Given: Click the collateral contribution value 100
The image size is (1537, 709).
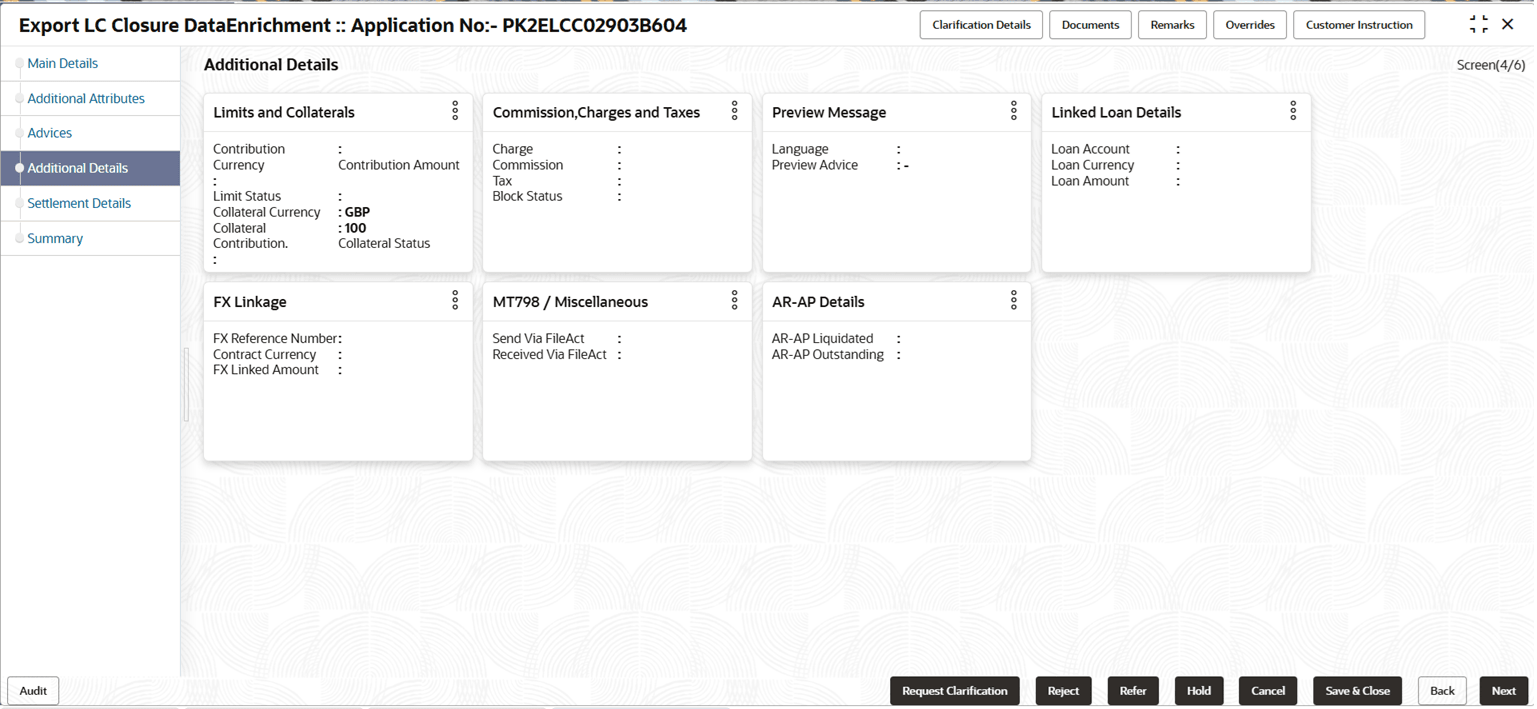Looking at the screenshot, I should [355, 228].
